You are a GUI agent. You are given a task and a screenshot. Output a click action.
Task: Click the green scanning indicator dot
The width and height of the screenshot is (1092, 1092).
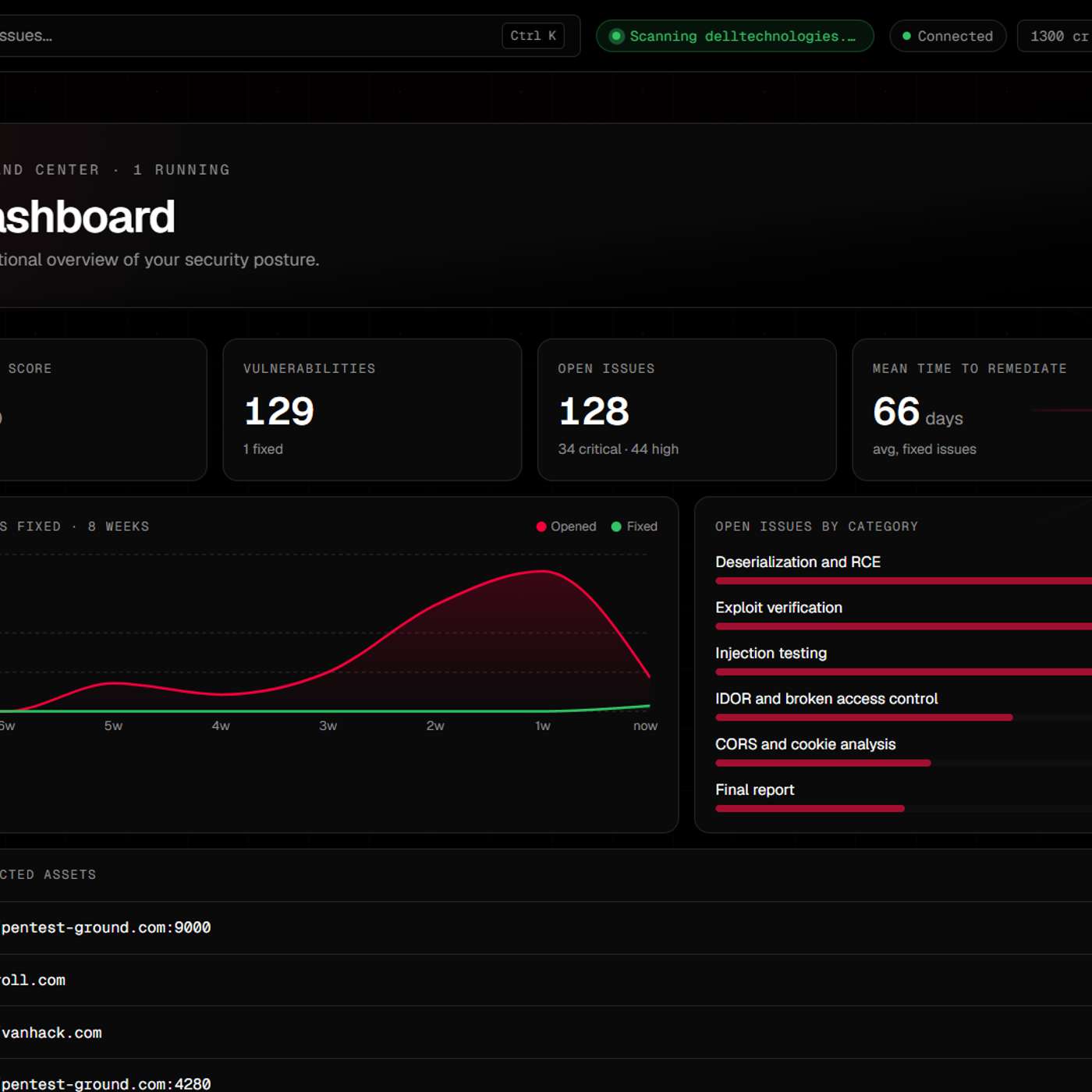coord(616,36)
